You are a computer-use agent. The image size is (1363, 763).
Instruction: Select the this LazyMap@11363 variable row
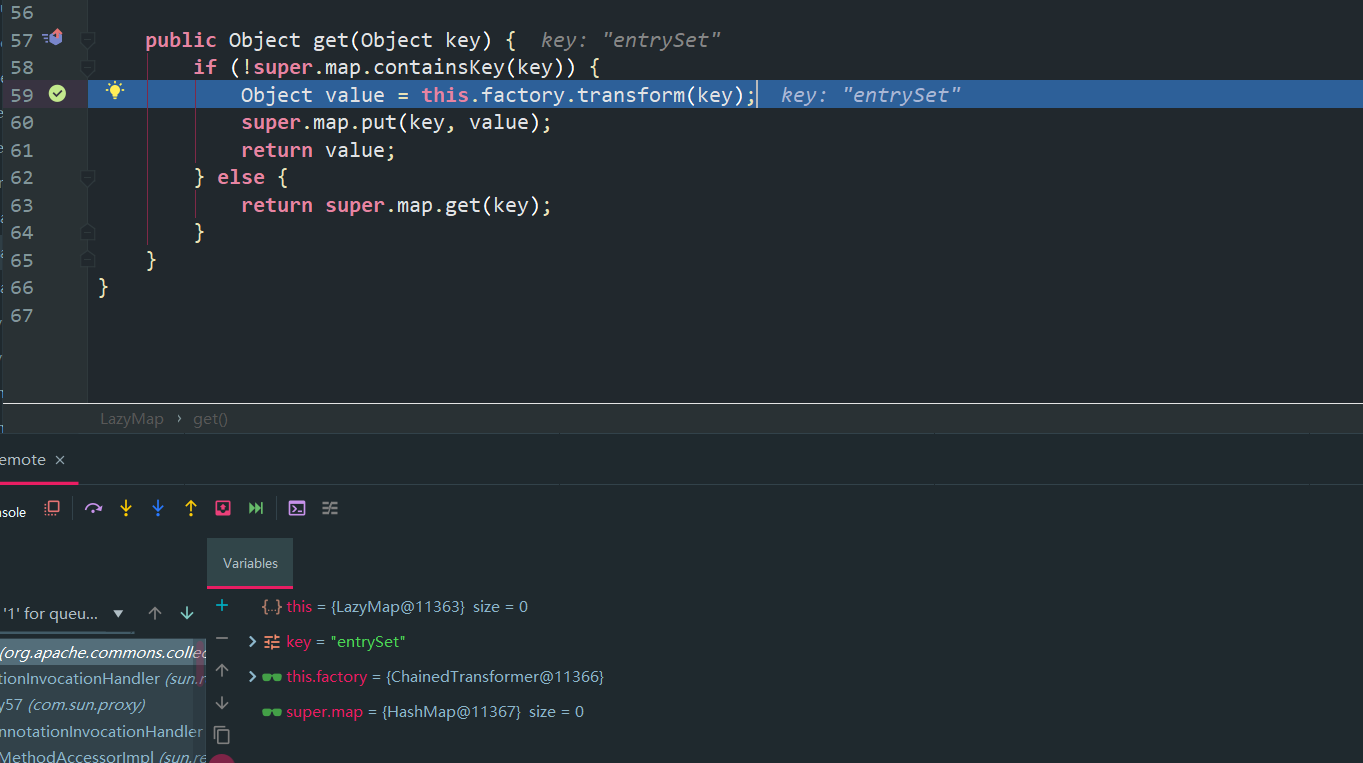click(393, 607)
